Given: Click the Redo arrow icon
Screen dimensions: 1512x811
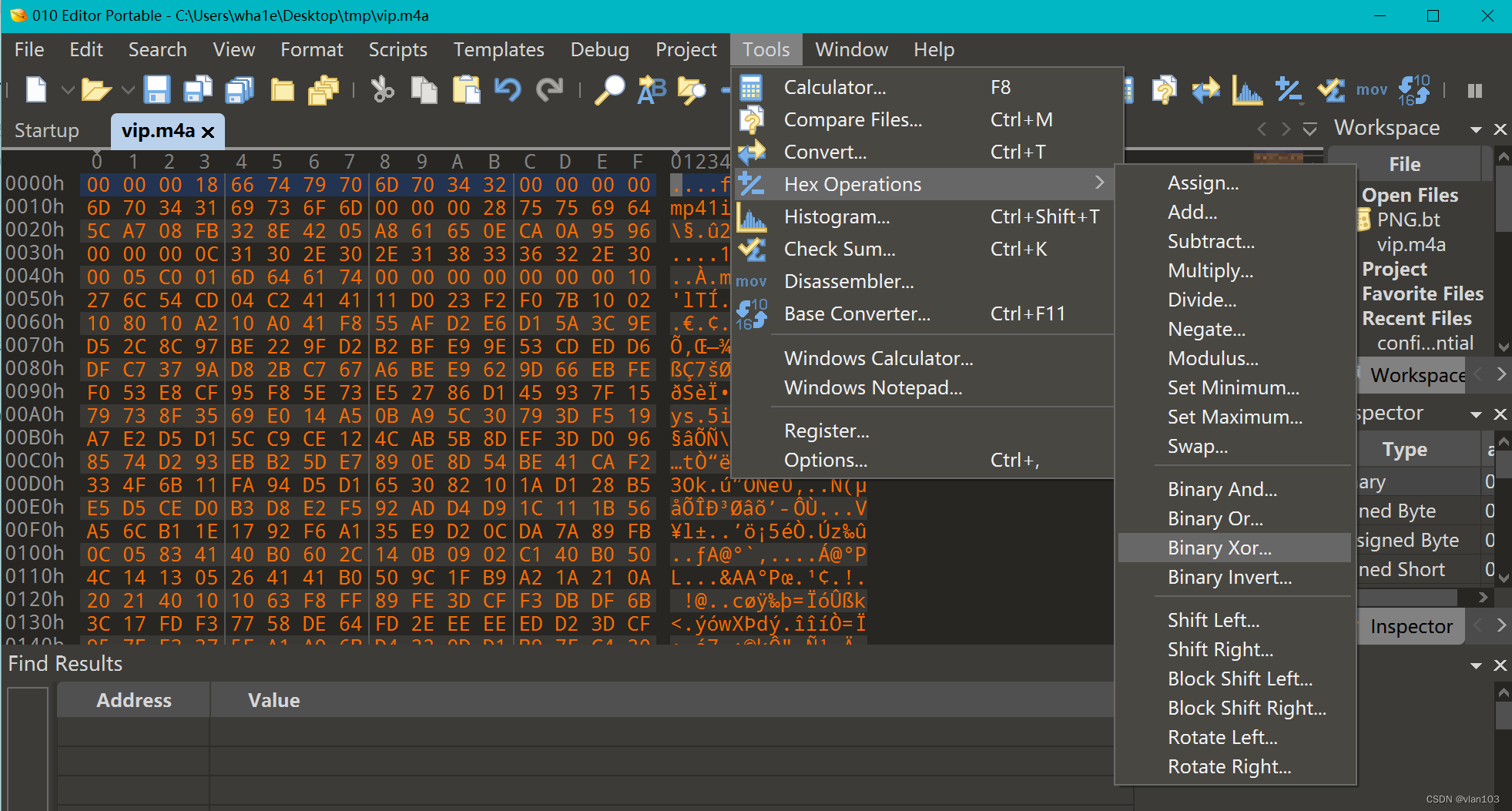Looking at the screenshot, I should [x=549, y=89].
